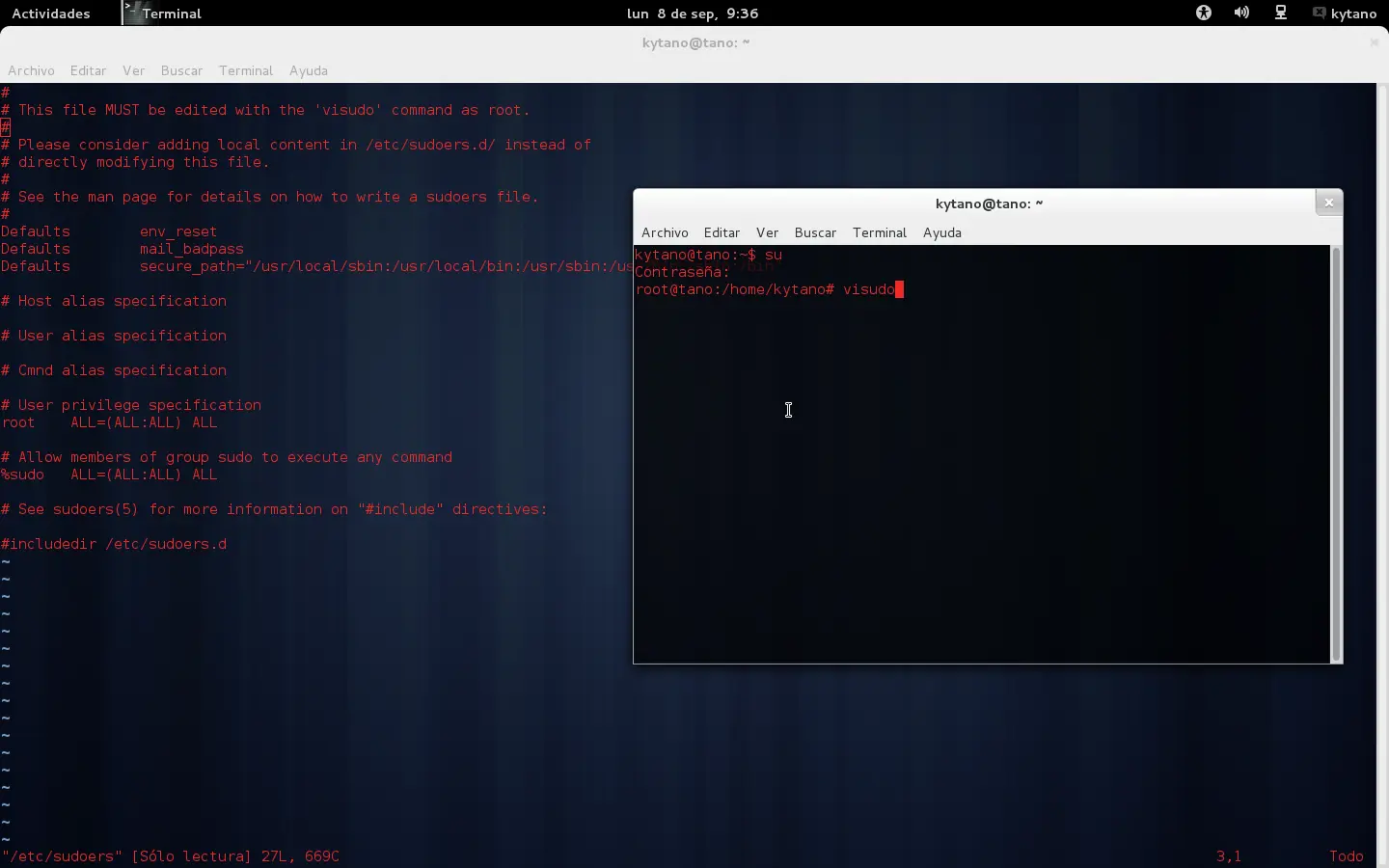Viewport: 1389px width, 868px height.
Task: Click 'This file MUST be edited' comment line
Action: pos(265,110)
